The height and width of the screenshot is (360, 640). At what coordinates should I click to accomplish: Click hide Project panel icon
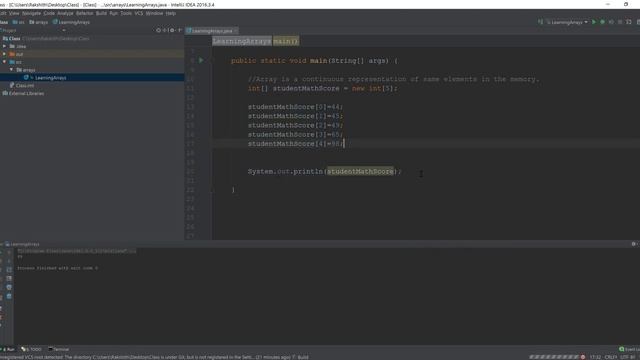(x=180, y=30)
